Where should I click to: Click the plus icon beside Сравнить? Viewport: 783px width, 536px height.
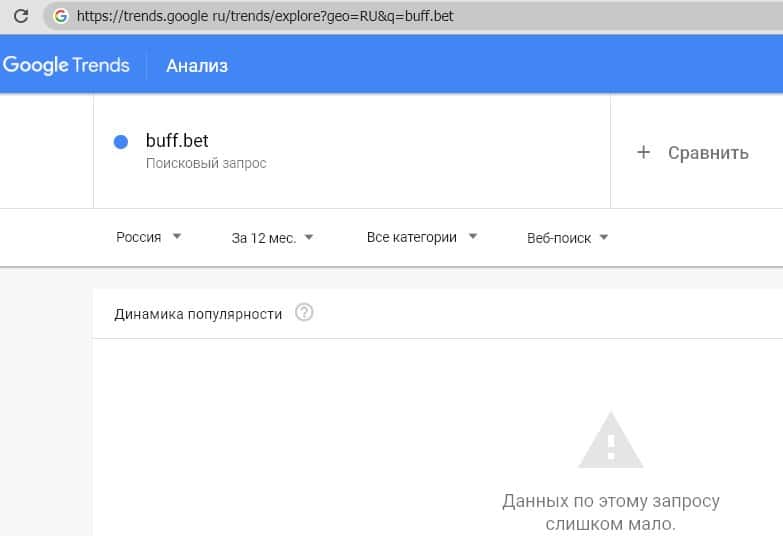point(643,152)
